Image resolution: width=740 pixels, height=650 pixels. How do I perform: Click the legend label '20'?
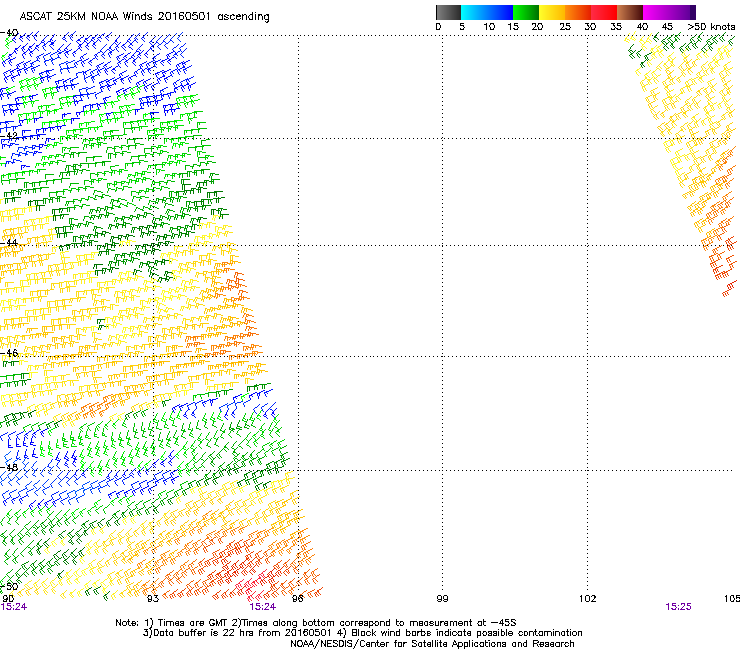pos(537,27)
